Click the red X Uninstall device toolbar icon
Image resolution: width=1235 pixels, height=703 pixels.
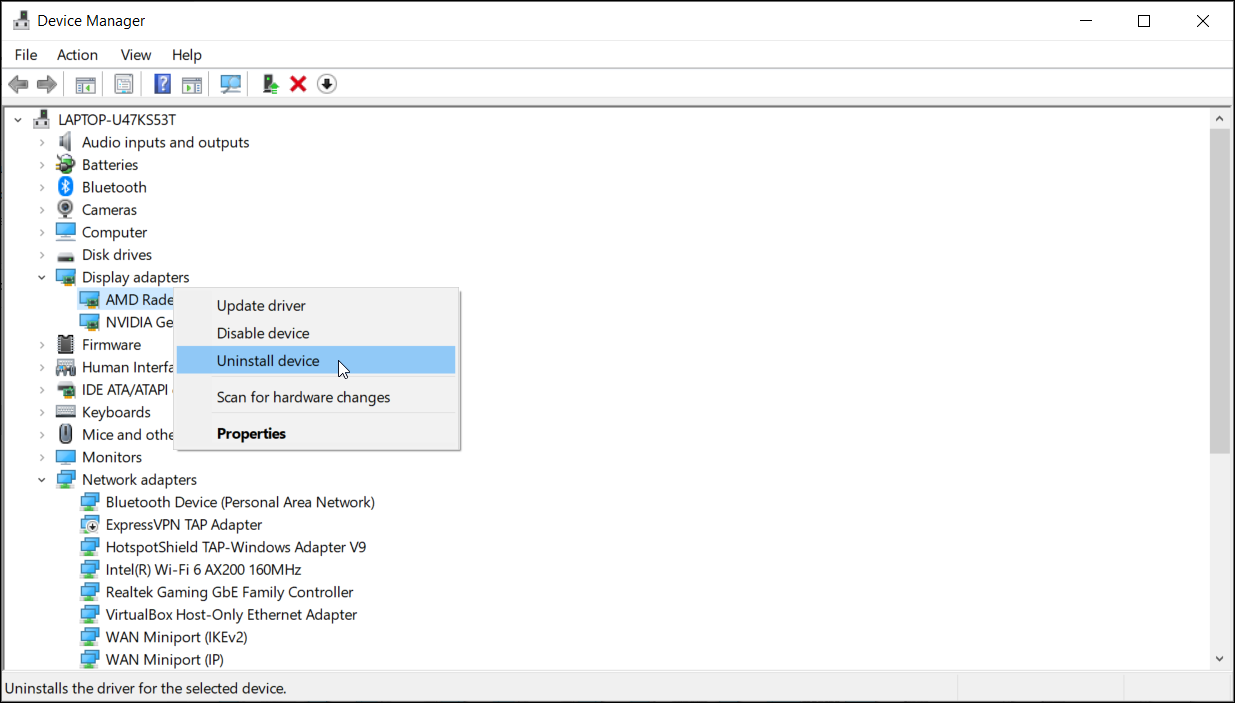pos(298,83)
